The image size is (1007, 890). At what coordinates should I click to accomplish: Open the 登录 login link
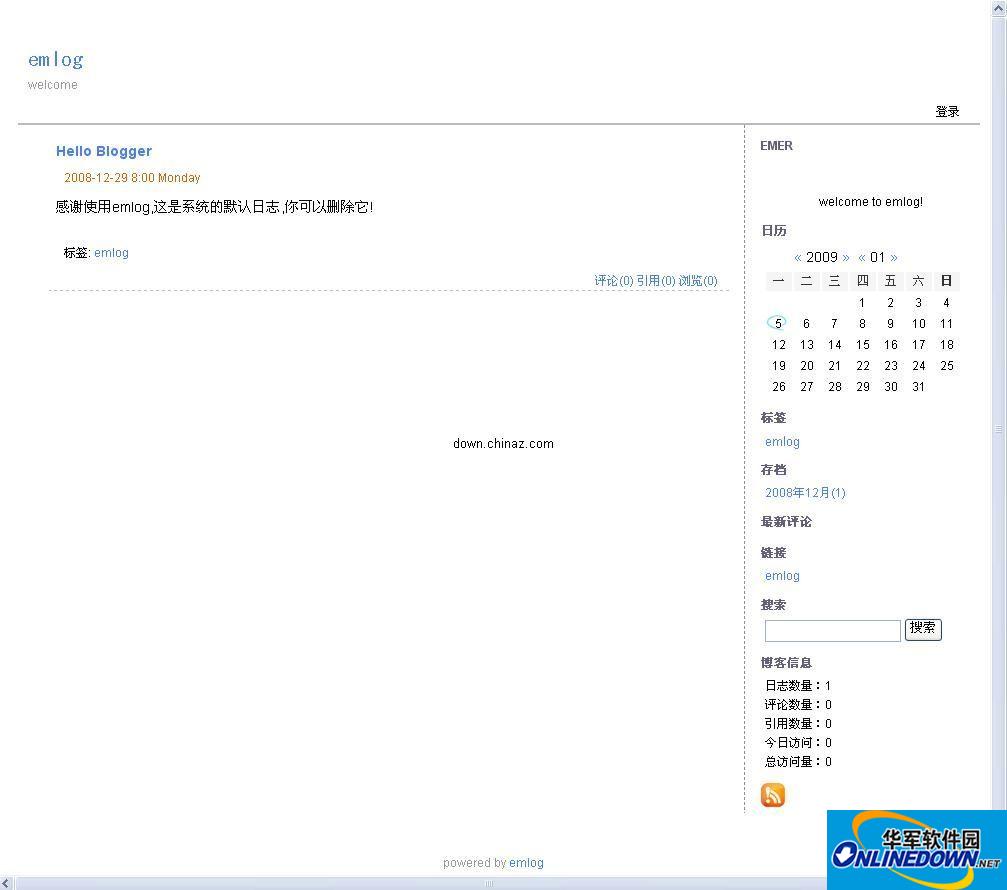[945, 111]
